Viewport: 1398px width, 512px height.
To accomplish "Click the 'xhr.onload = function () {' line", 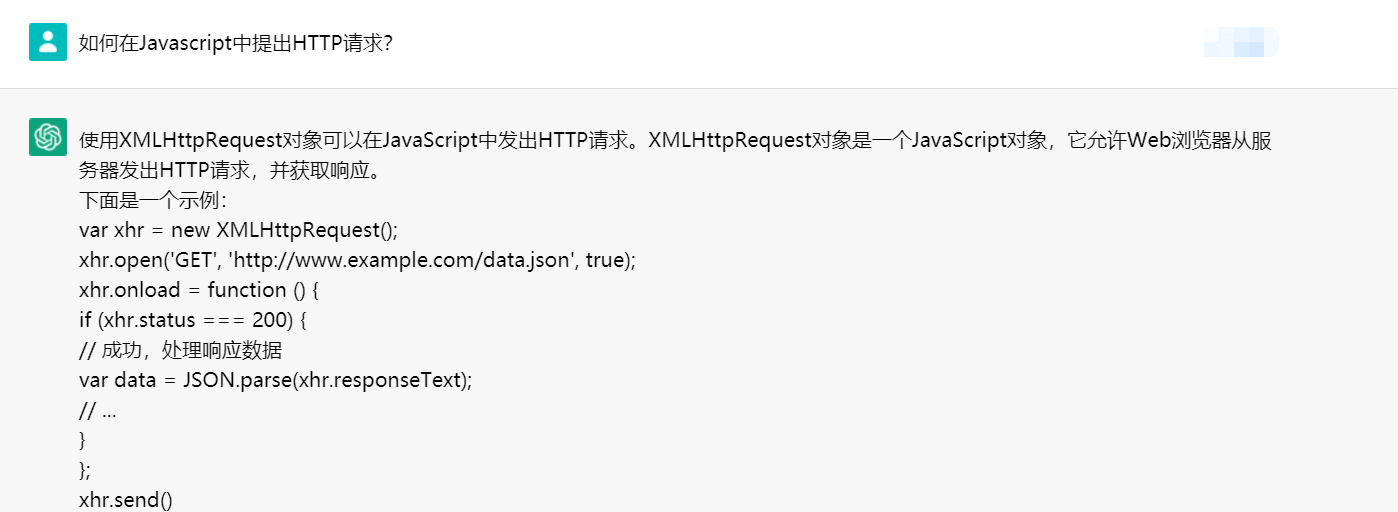I will [198, 290].
